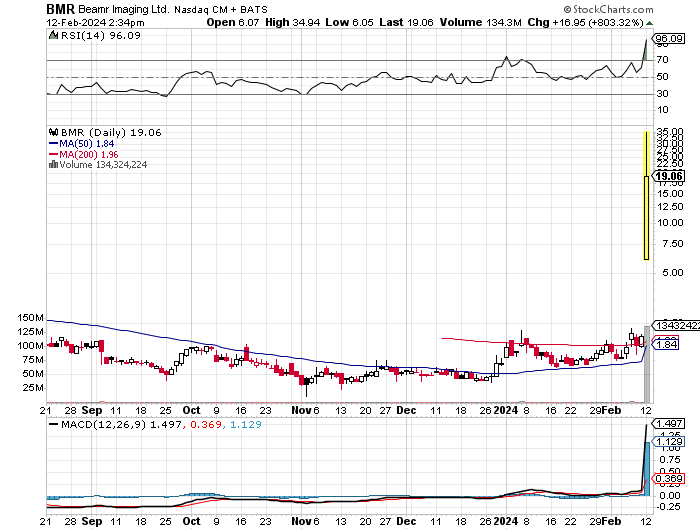Click the 1.84 MA(50) value tag on right axis
The height and width of the screenshot is (530, 700).
666,344
